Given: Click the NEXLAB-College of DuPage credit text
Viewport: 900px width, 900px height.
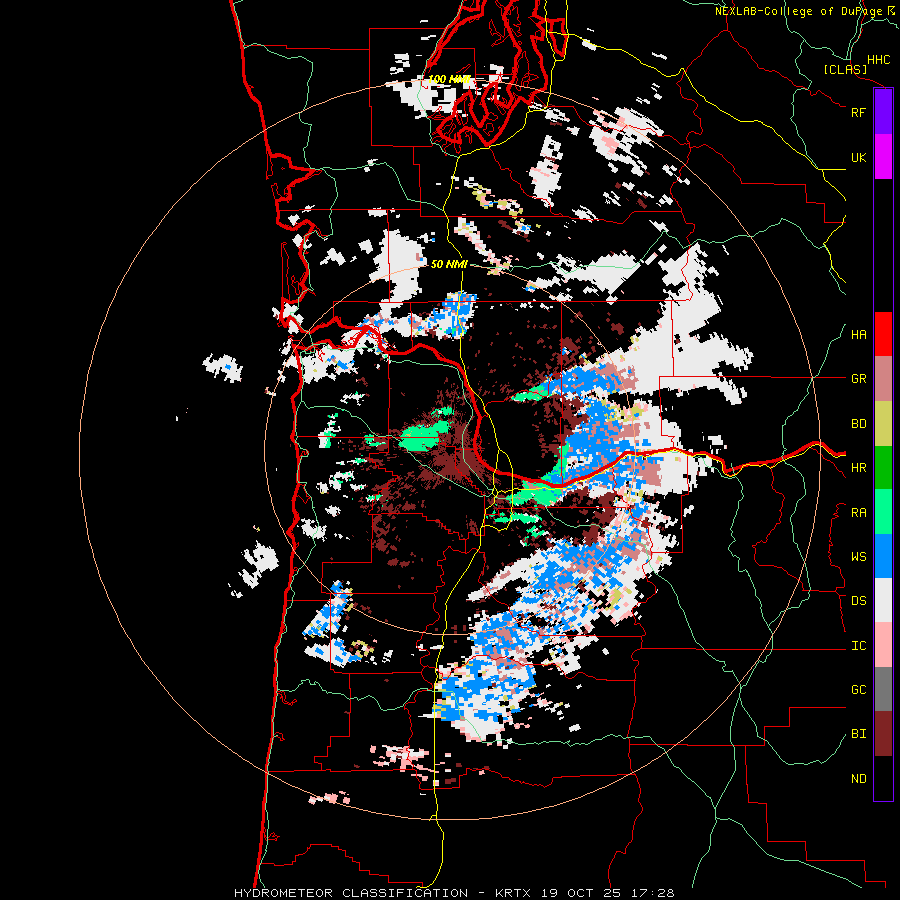Looking at the screenshot, I should tap(799, 11).
